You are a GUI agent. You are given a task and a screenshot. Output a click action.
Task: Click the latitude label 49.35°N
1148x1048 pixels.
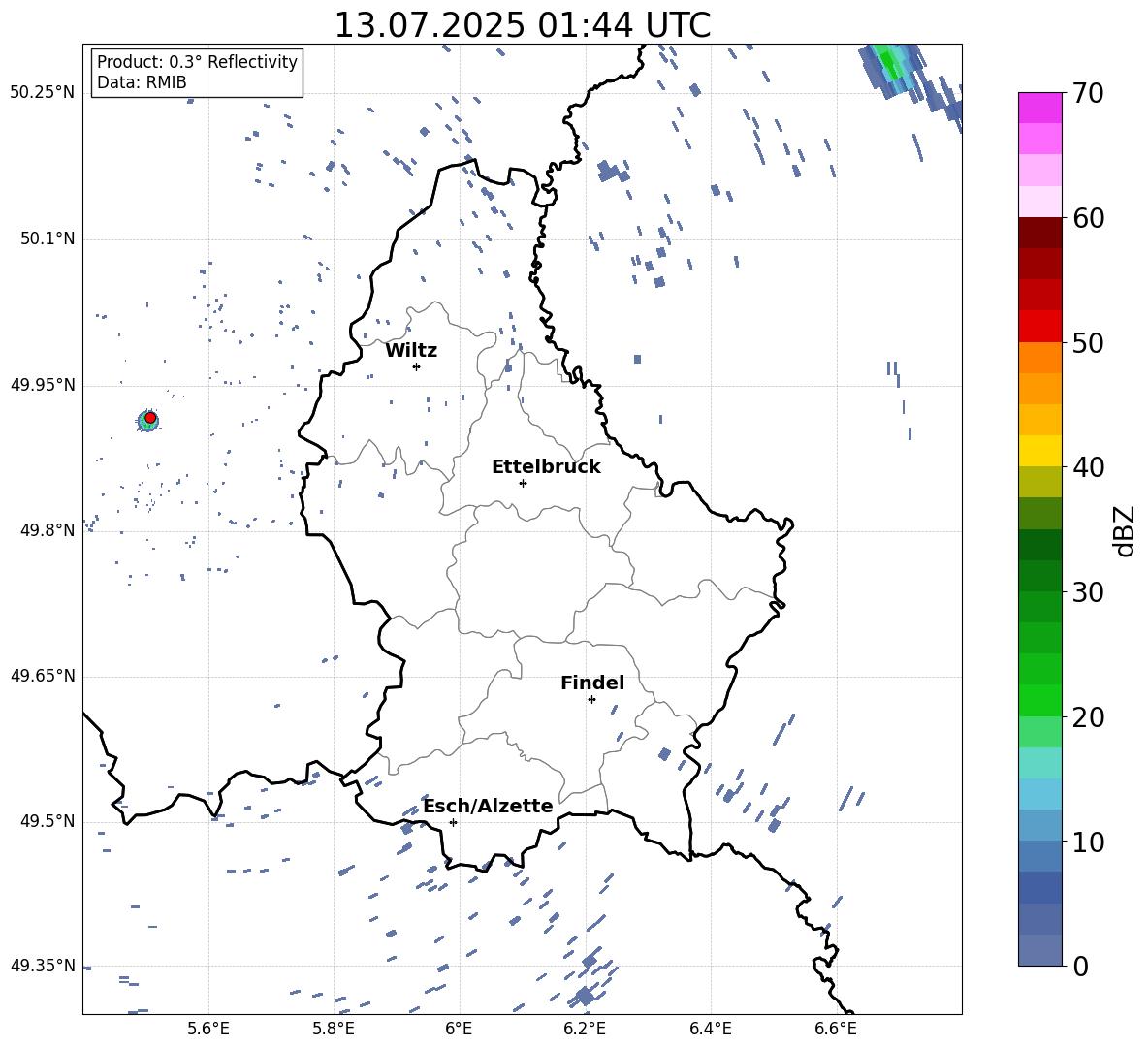[43, 966]
